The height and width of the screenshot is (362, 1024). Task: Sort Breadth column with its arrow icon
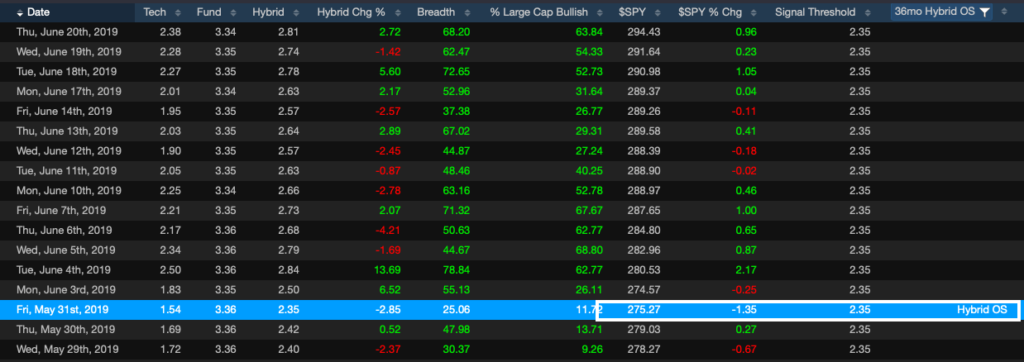pos(468,12)
